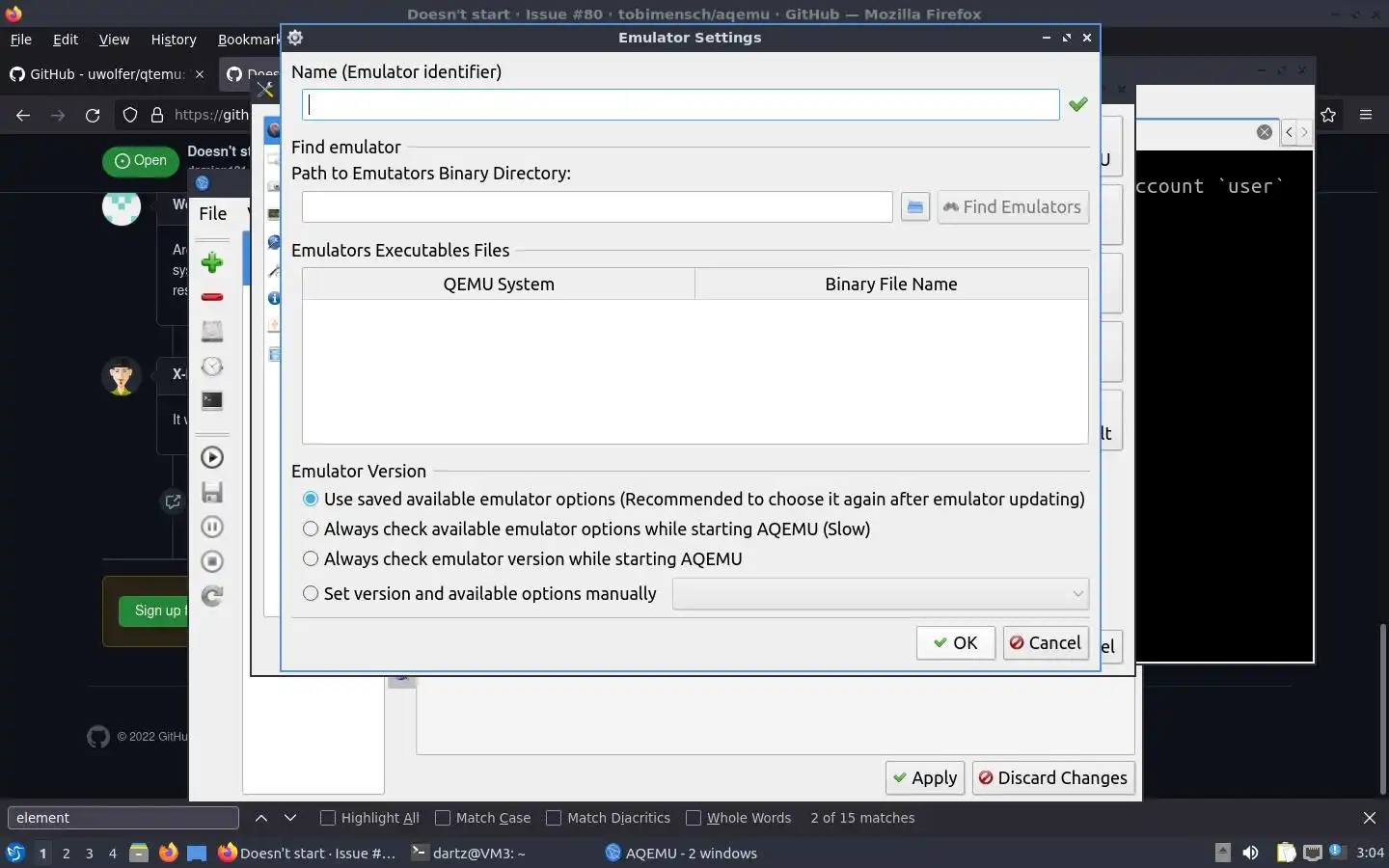Viewport: 1389px width, 868px height.
Task: Enable Highlight All in find bar
Action: tap(369, 818)
